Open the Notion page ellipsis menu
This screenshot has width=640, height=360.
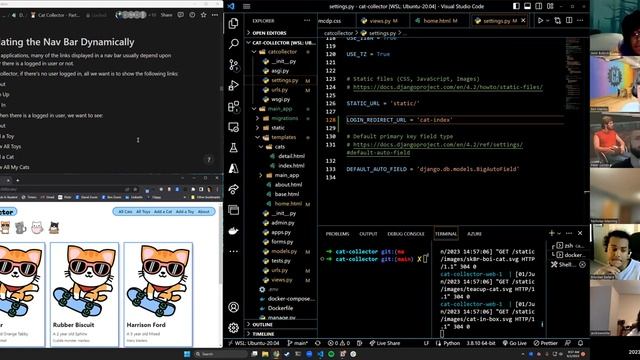pos(215,15)
